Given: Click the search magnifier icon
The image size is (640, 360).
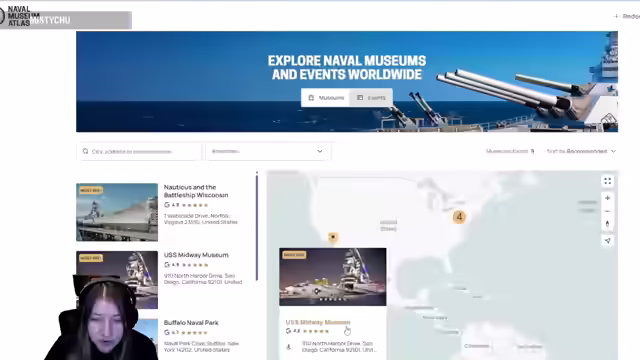Looking at the screenshot, I should pos(85,151).
